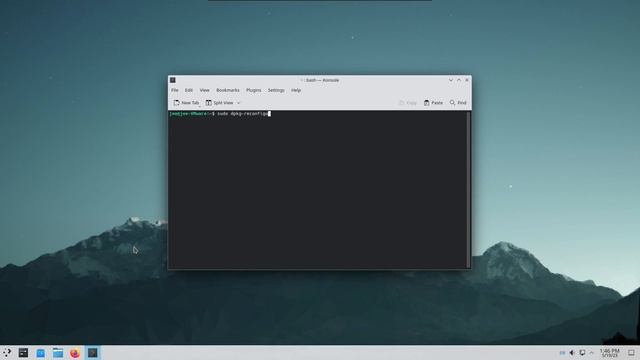The height and width of the screenshot is (360, 640).
Task: Click the Show Desktop button in panel
Action: tap(631, 353)
